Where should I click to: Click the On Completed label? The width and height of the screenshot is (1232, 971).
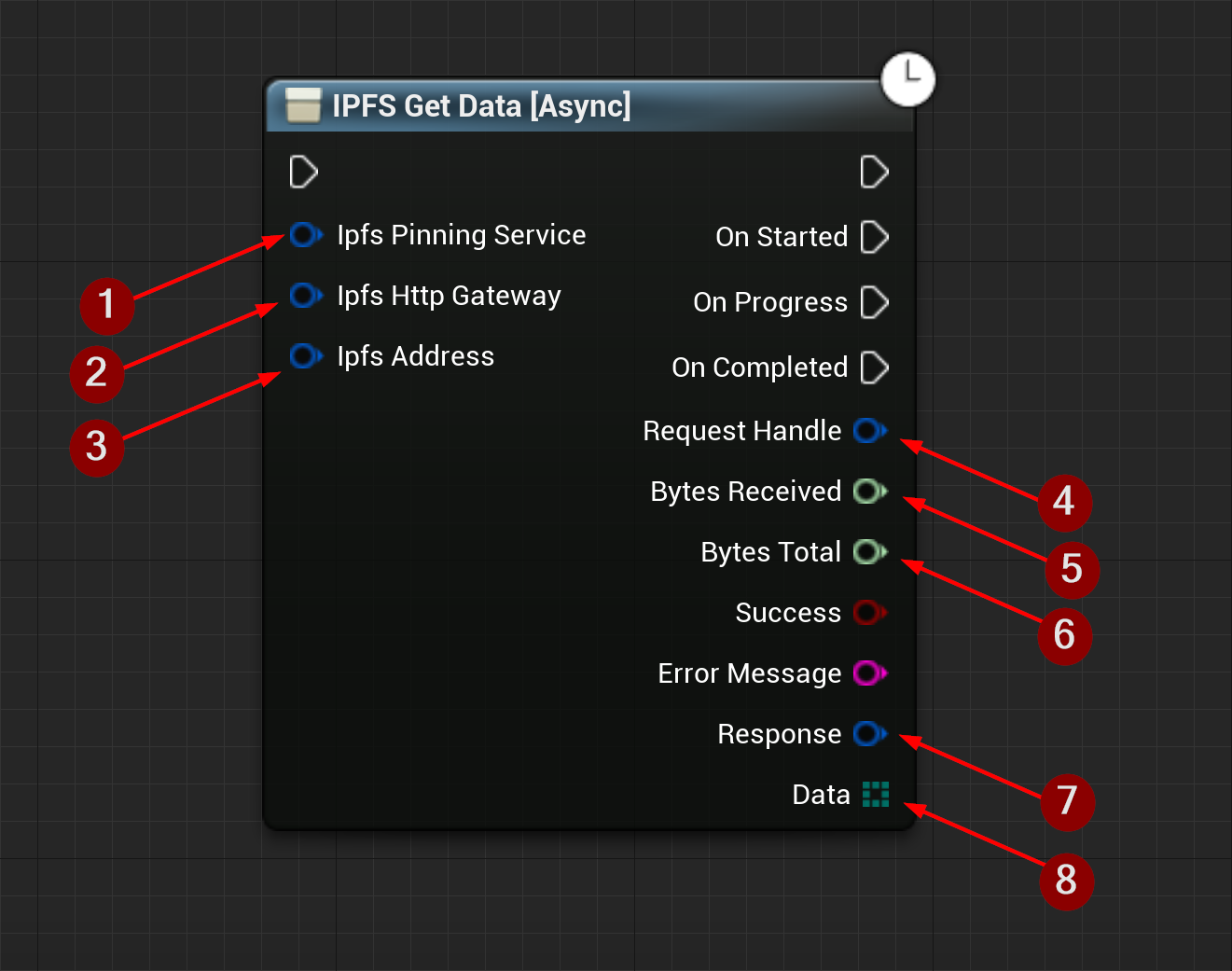click(760, 368)
